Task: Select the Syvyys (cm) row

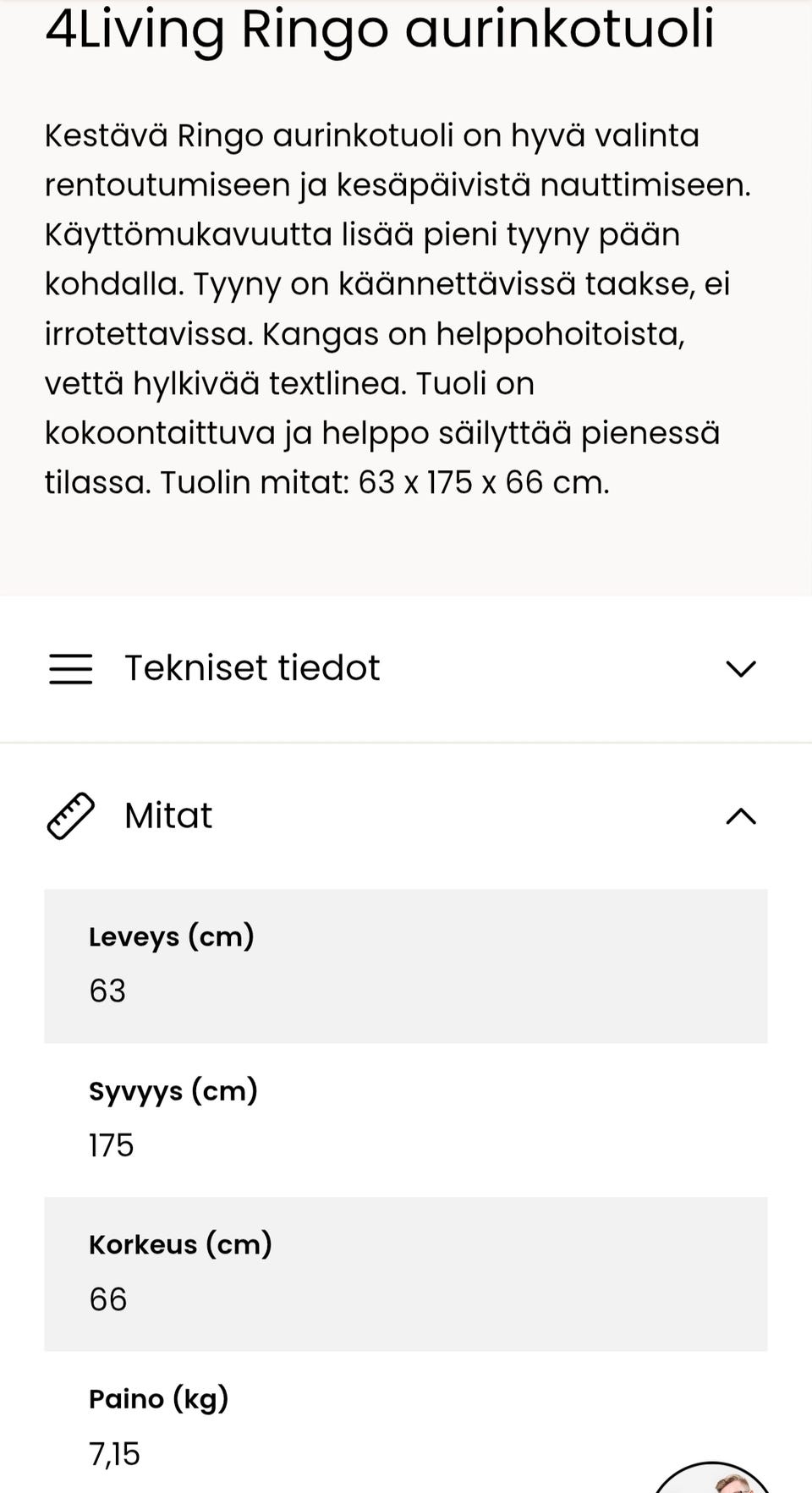Action: [406, 1119]
